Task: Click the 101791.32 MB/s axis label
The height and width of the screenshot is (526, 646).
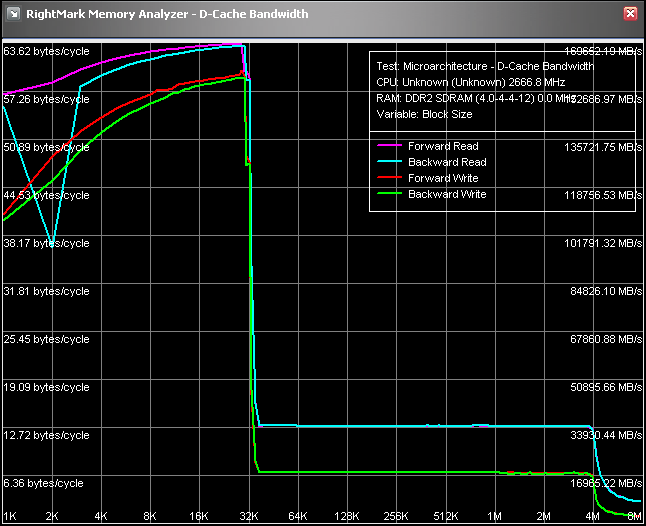Action: coord(603,243)
